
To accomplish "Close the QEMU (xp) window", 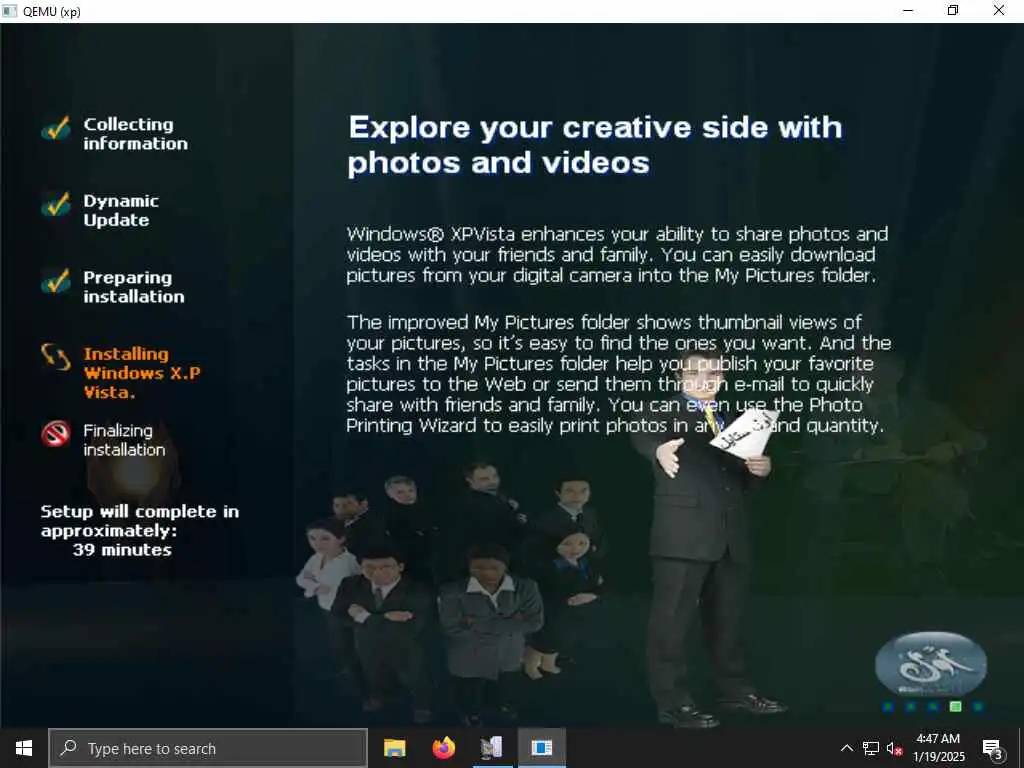I will 999,10.
